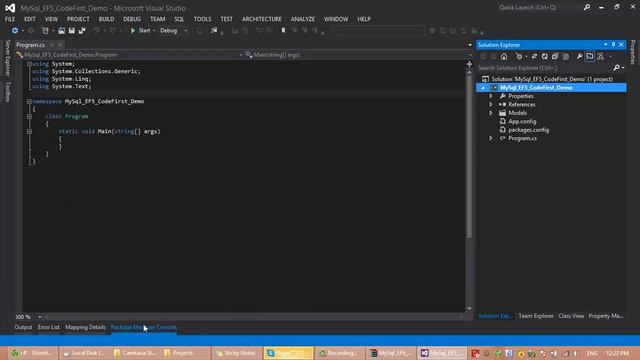Open the HELP menu
The width and height of the screenshot is (640, 360).
point(364,19)
